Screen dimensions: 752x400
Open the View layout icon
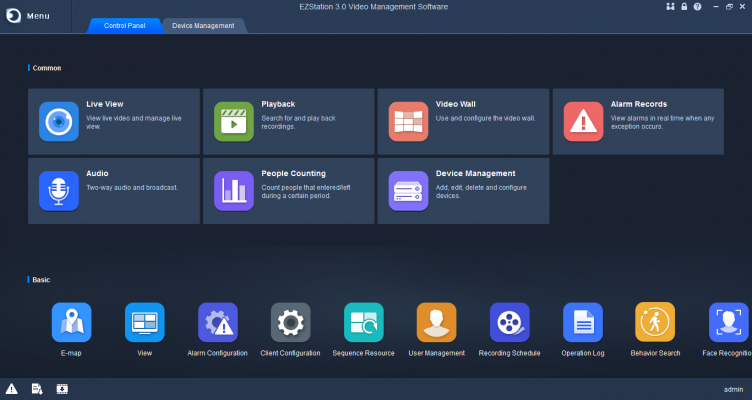click(144, 322)
